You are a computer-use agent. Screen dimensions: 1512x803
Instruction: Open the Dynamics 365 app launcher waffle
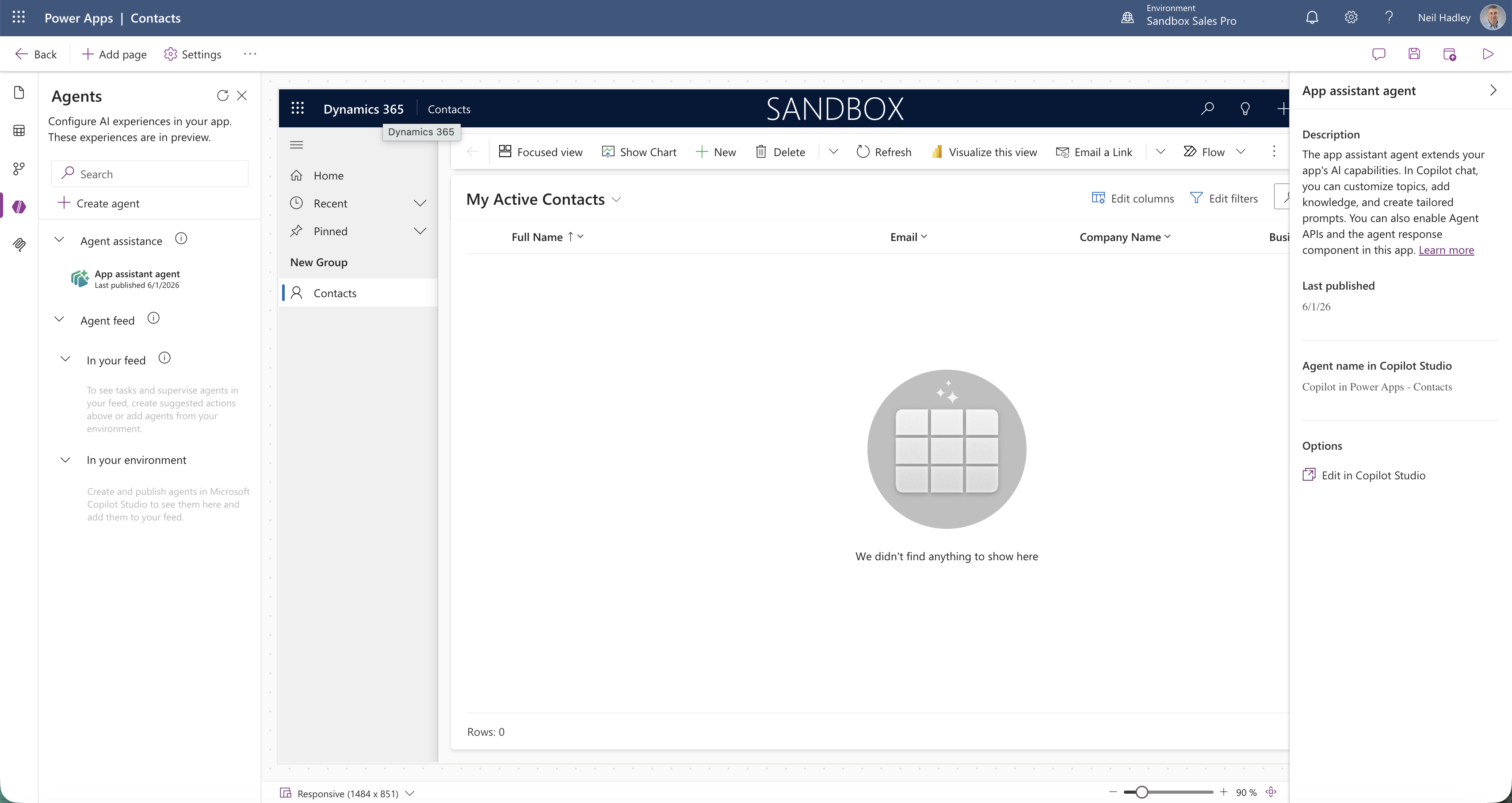click(x=298, y=108)
